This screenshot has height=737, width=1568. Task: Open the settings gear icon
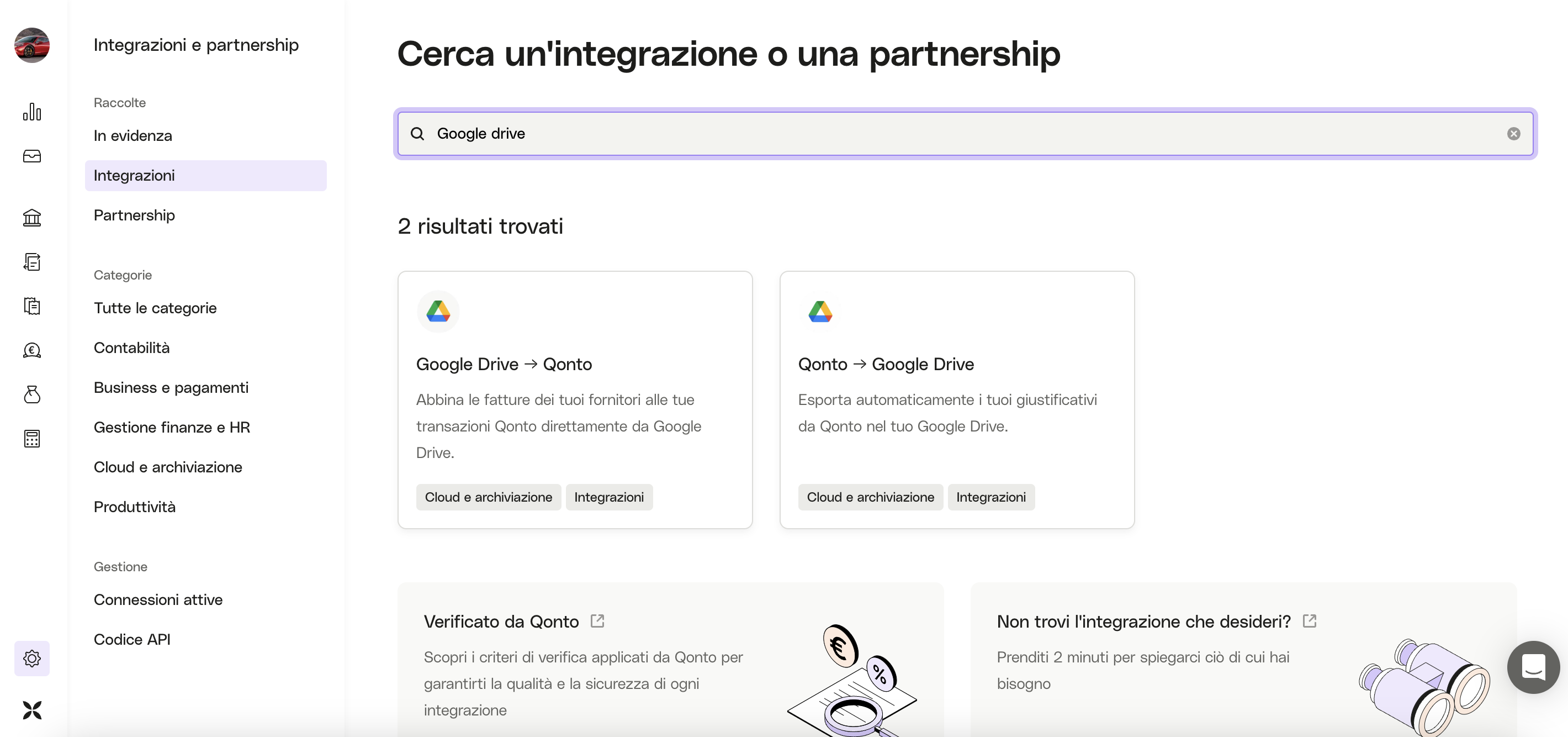(x=31, y=659)
